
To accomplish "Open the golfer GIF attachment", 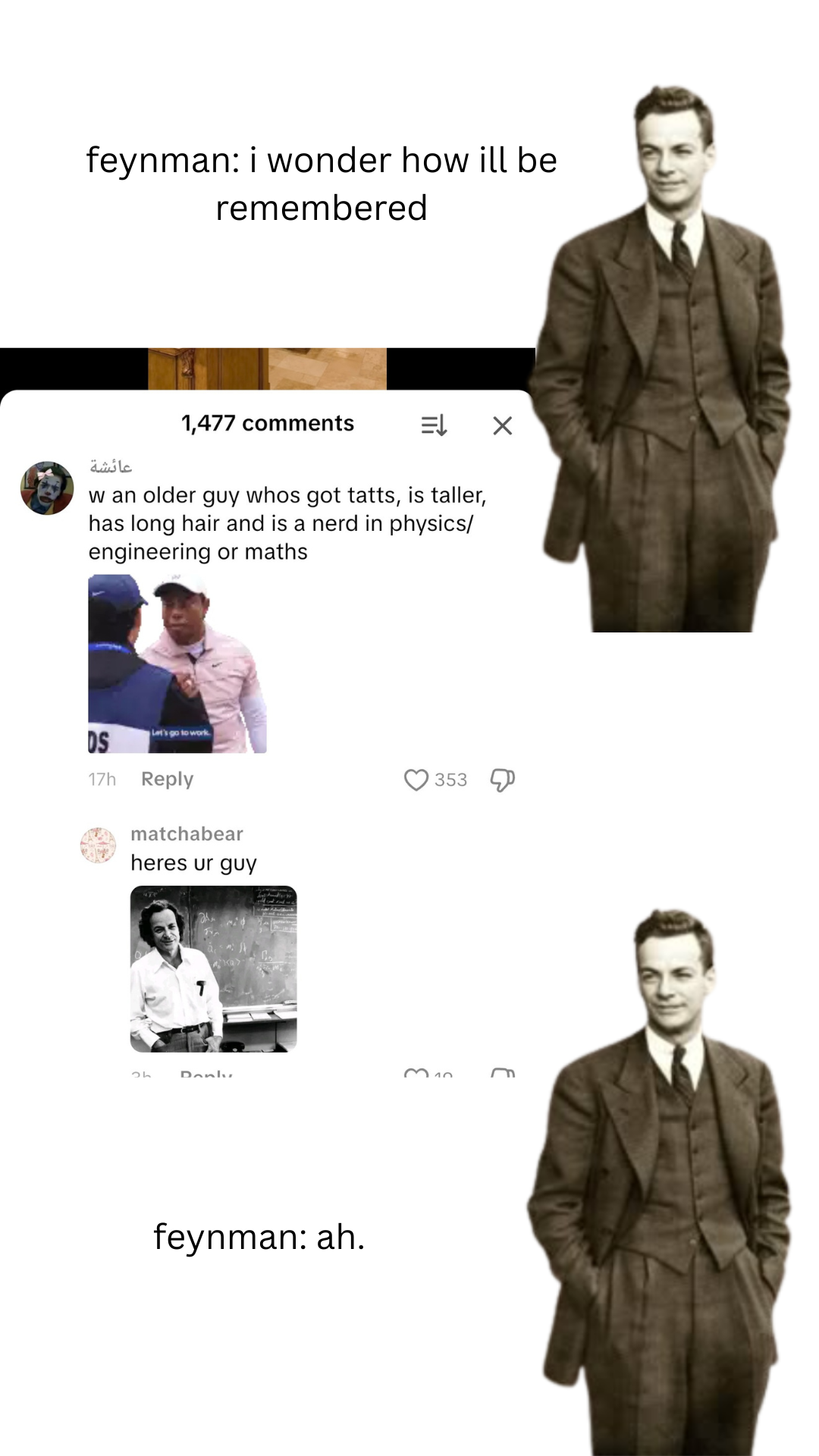I will [177, 664].
